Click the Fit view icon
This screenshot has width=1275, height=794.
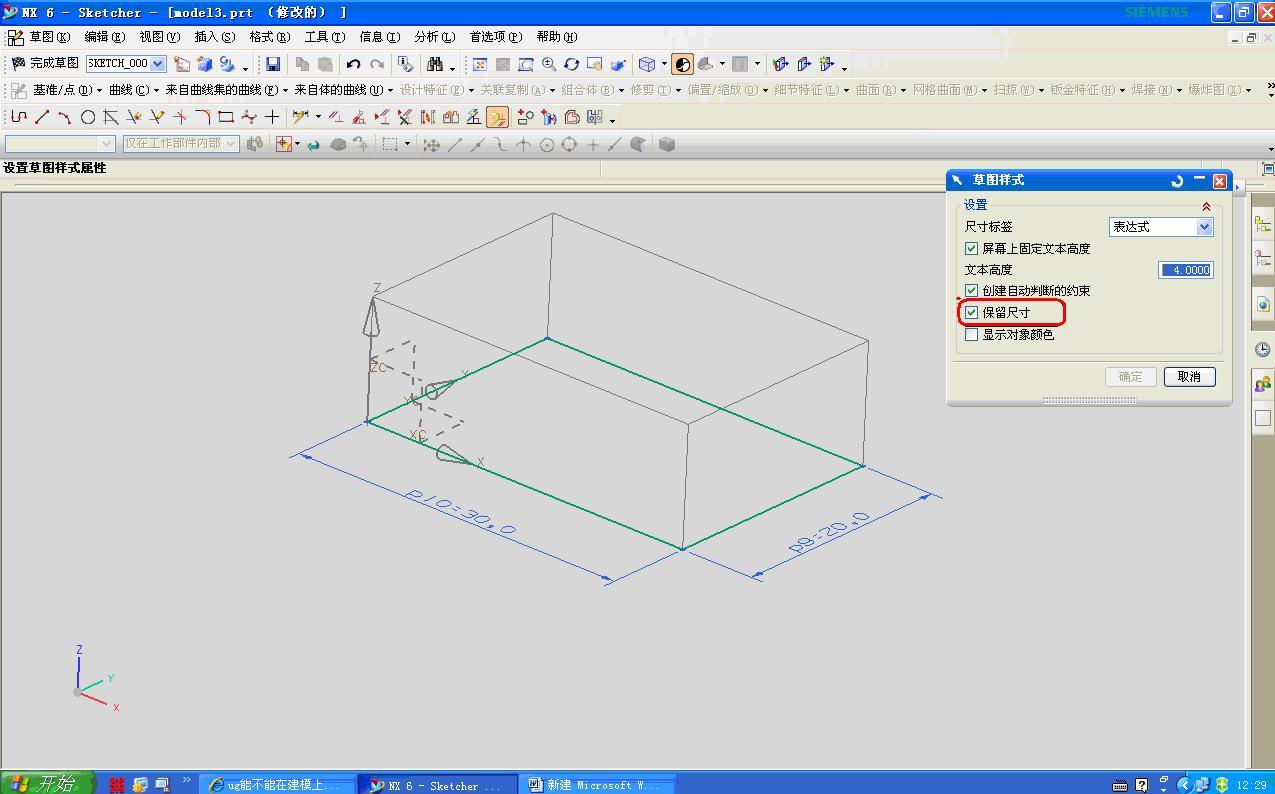point(479,64)
